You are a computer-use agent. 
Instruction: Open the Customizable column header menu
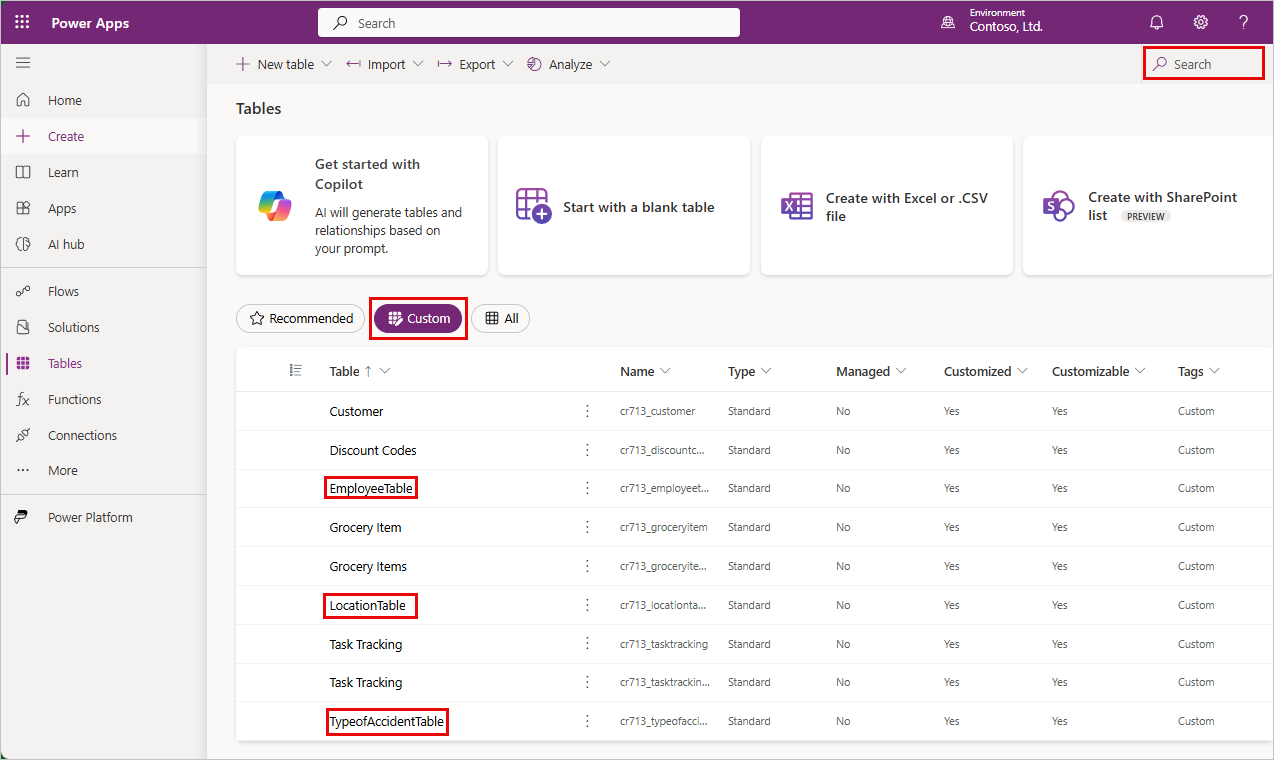point(1100,371)
